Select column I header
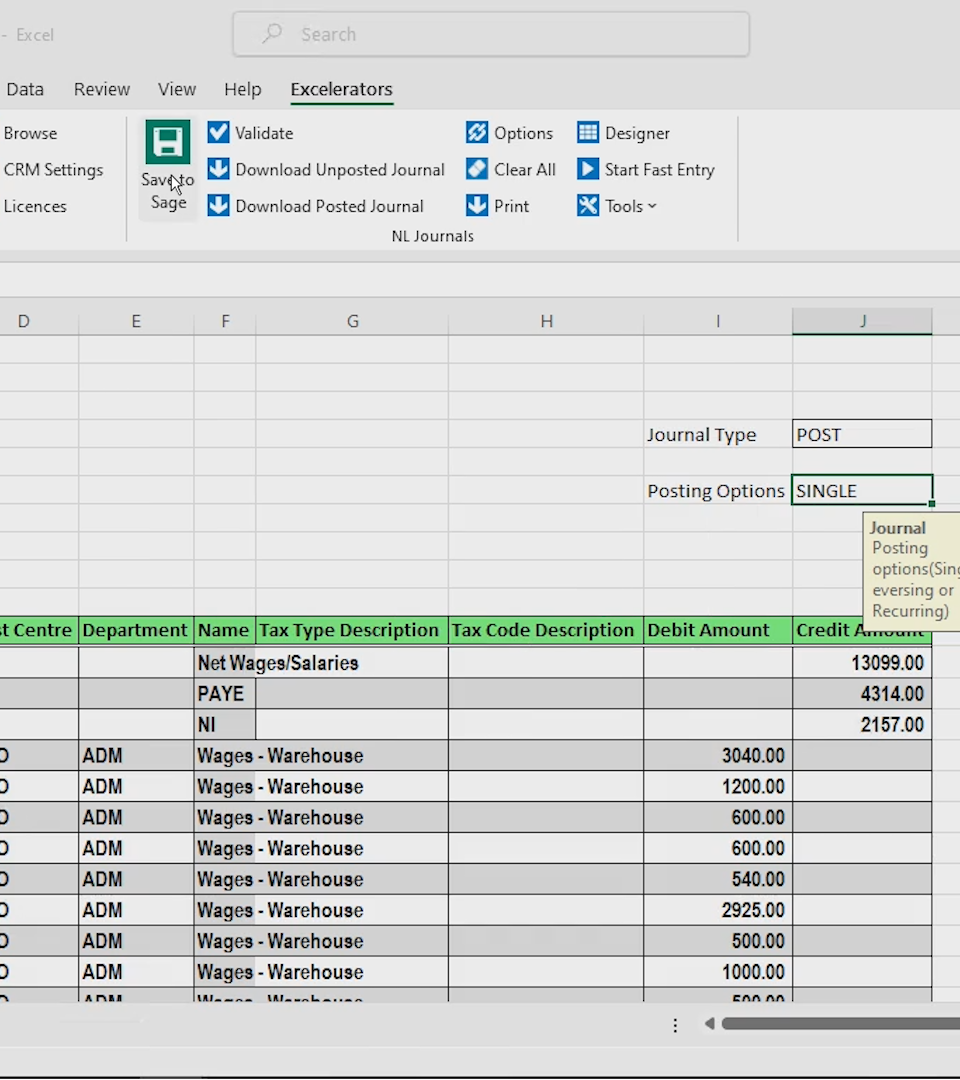The width and height of the screenshot is (960, 1080). tap(718, 321)
